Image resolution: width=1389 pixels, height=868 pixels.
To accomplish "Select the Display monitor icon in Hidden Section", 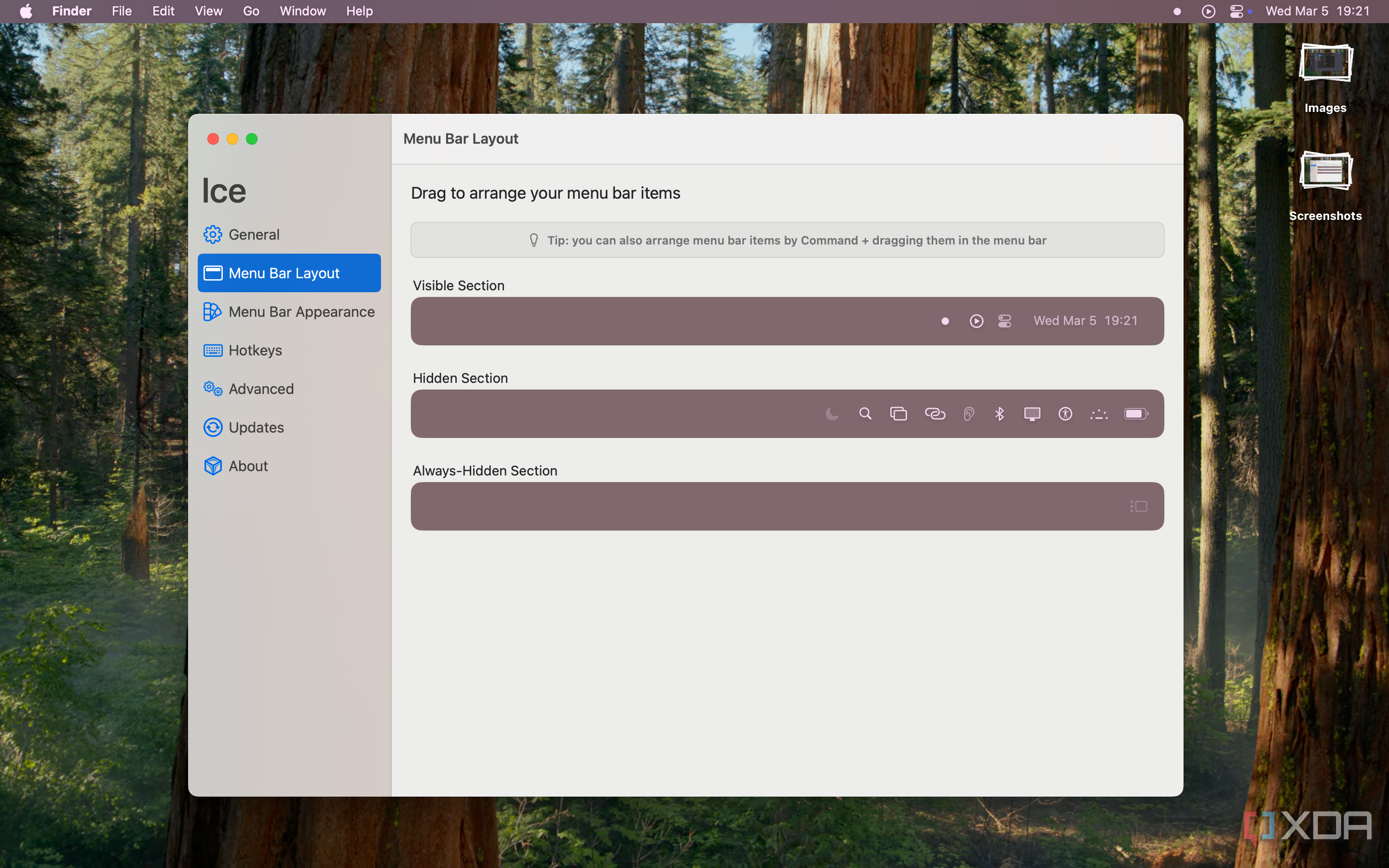I will pos(1032,414).
